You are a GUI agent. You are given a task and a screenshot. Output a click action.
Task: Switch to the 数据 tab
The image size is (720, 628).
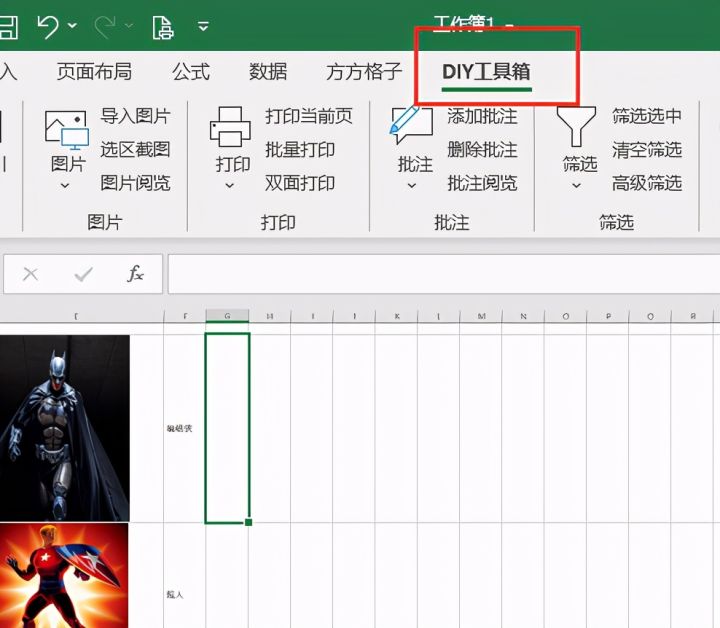[x=268, y=72]
